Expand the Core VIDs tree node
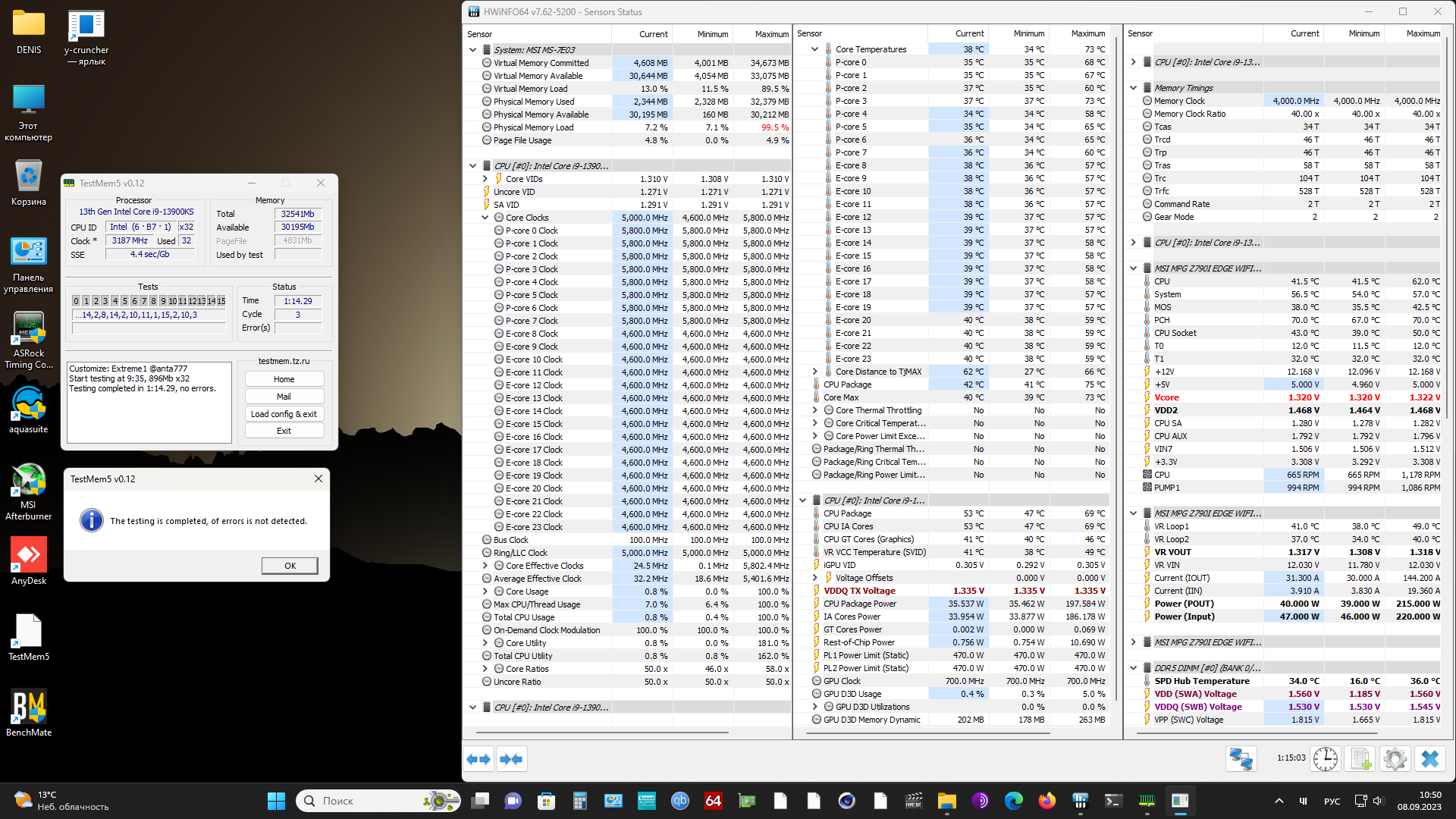 (485, 179)
